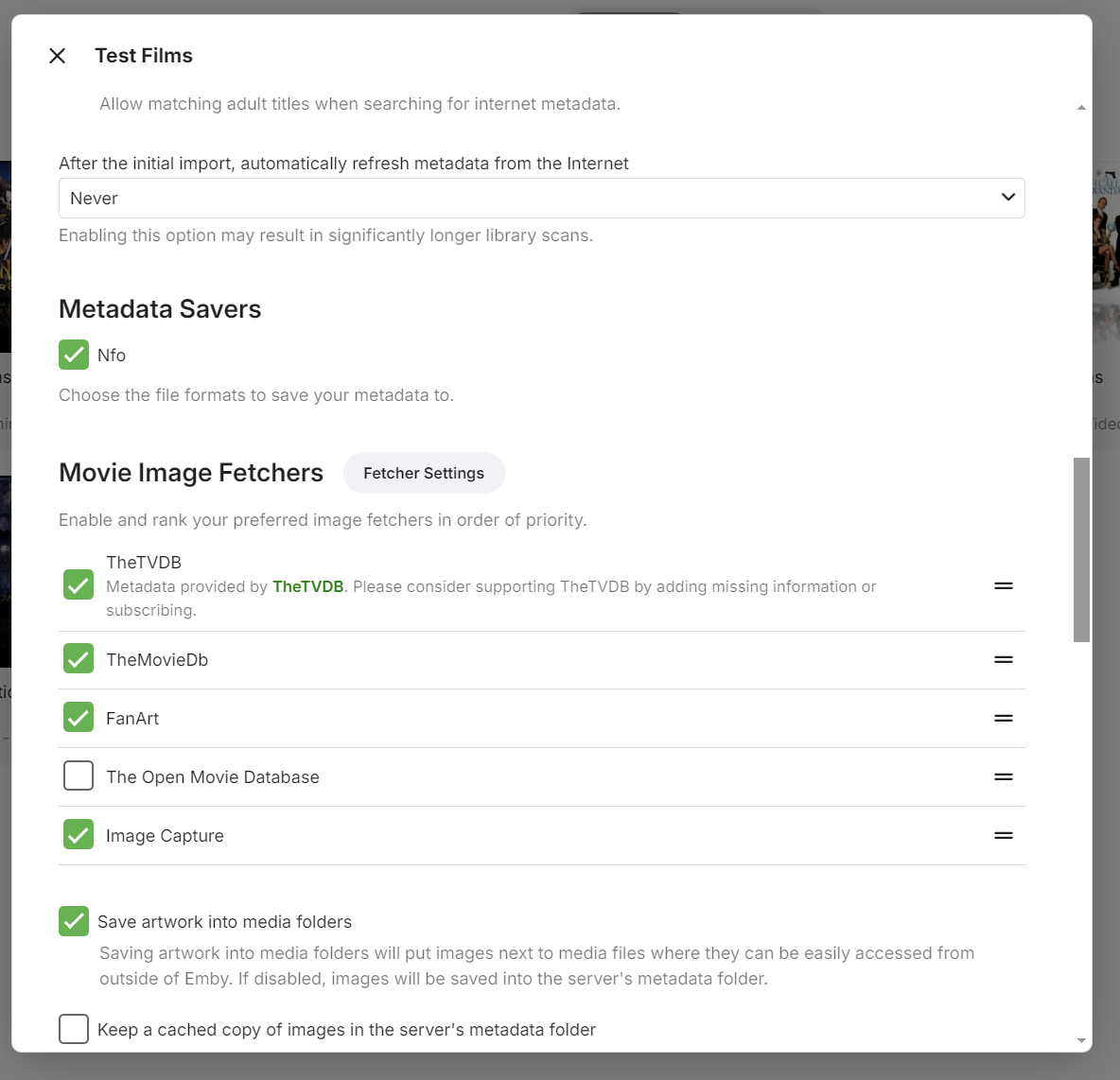Uncheck the Image Capture fetcher

pos(79,834)
